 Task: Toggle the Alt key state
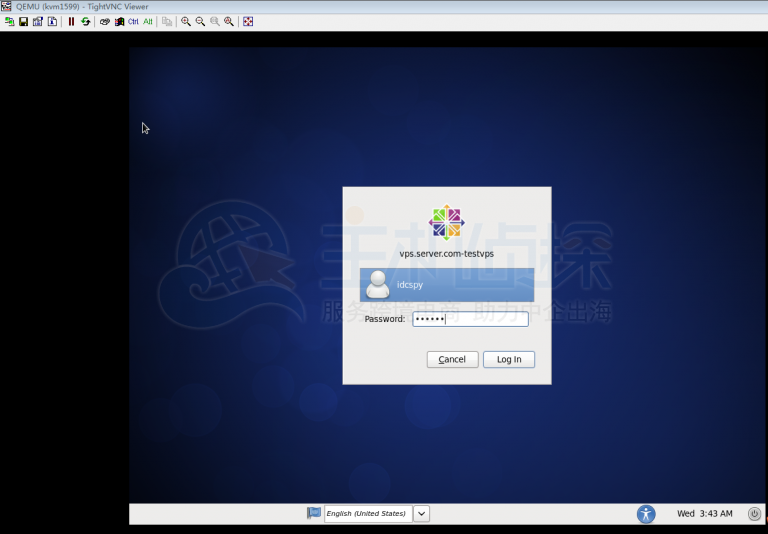click(x=148, y=21)
